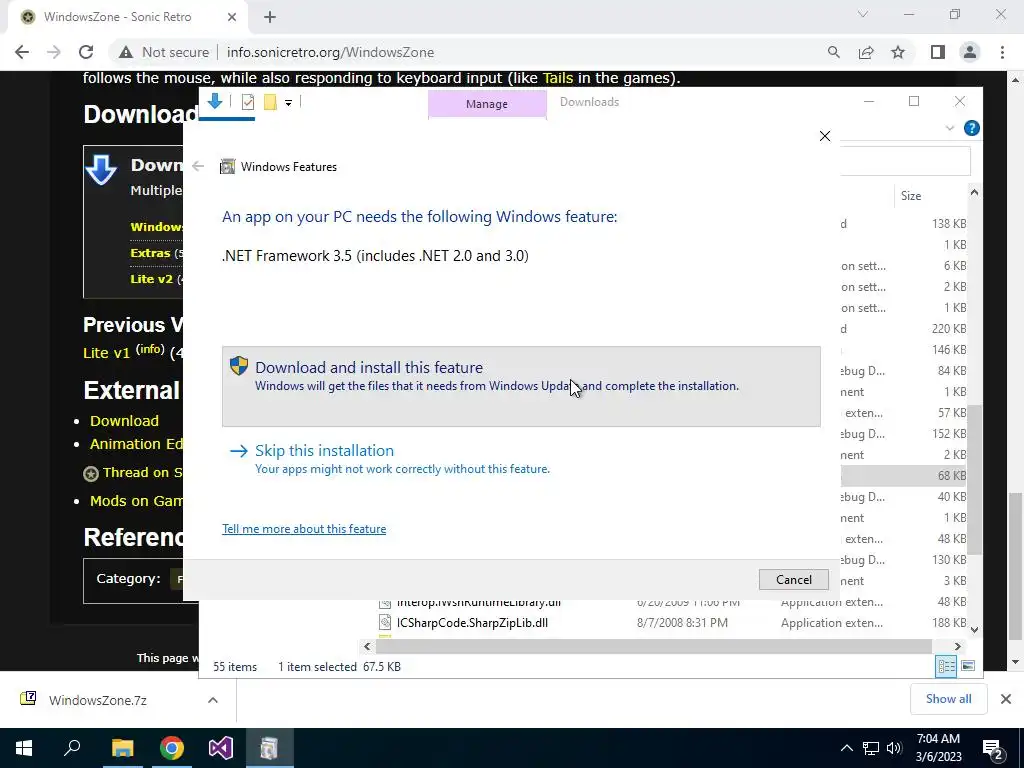Open the notification center icon

[993, 749]
